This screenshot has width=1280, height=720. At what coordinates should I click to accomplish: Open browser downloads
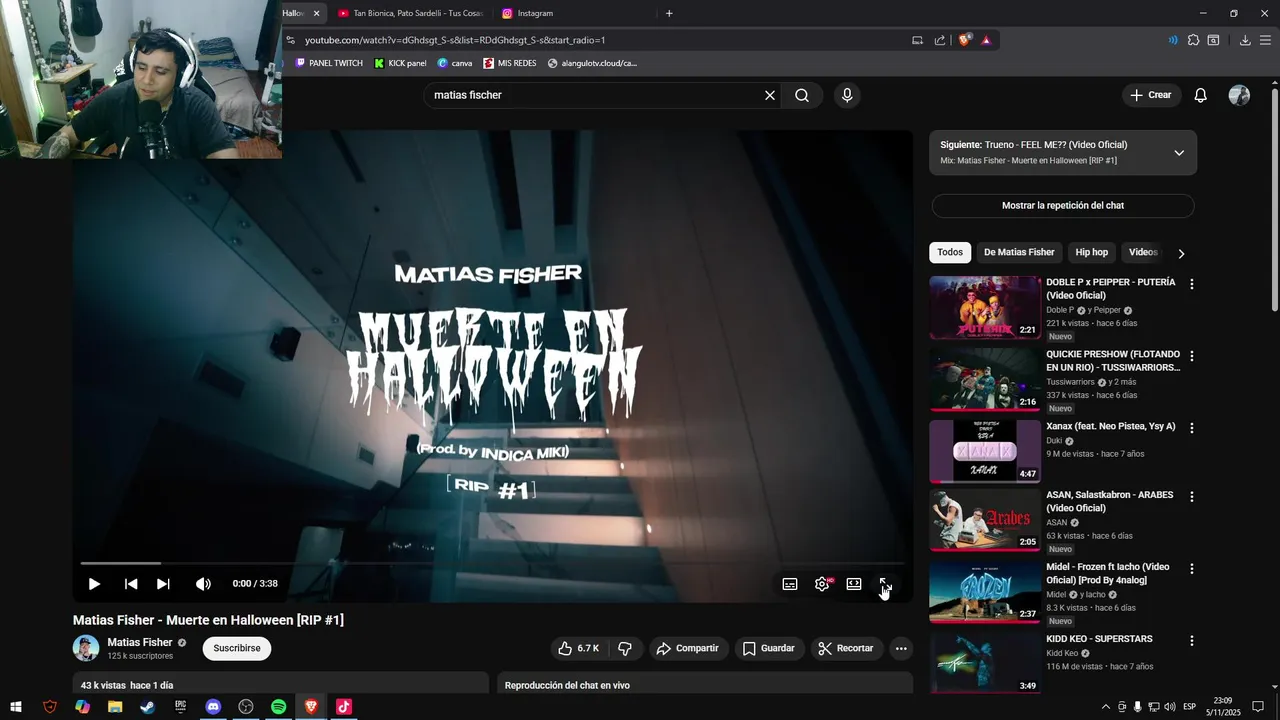[x=1245, y=40]
